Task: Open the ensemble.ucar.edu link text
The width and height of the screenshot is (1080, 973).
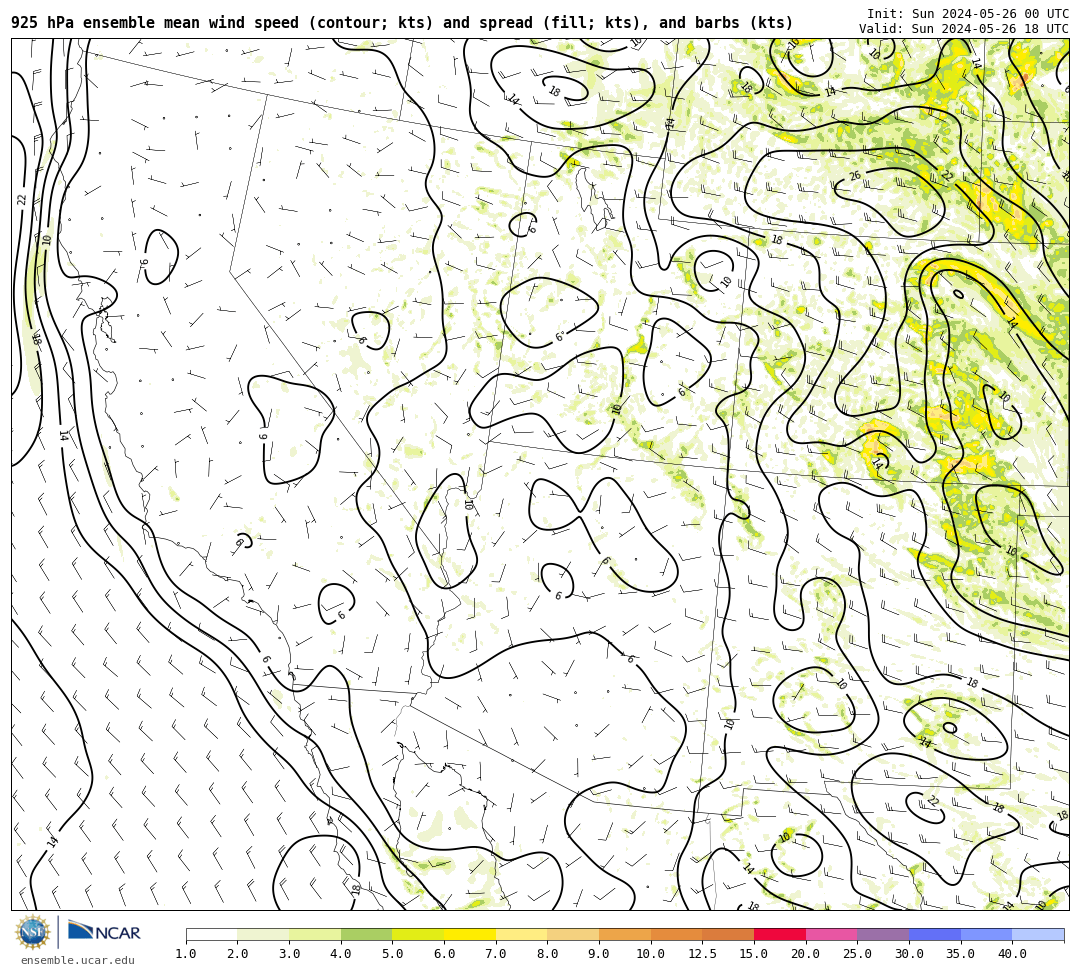Action: (x=78, y=960)
